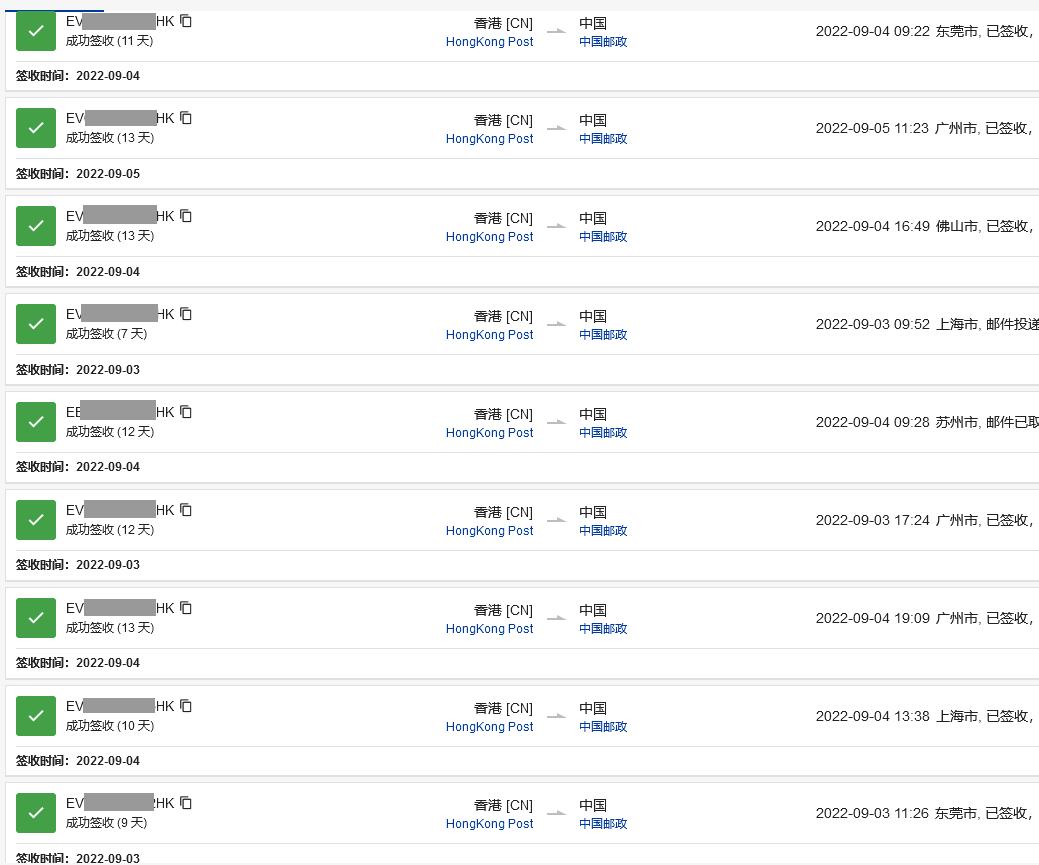Click the 2022-09-03 17:24 广州市 tracking event
This screenshot has height=865, width=1039.
tap(923, 520)
